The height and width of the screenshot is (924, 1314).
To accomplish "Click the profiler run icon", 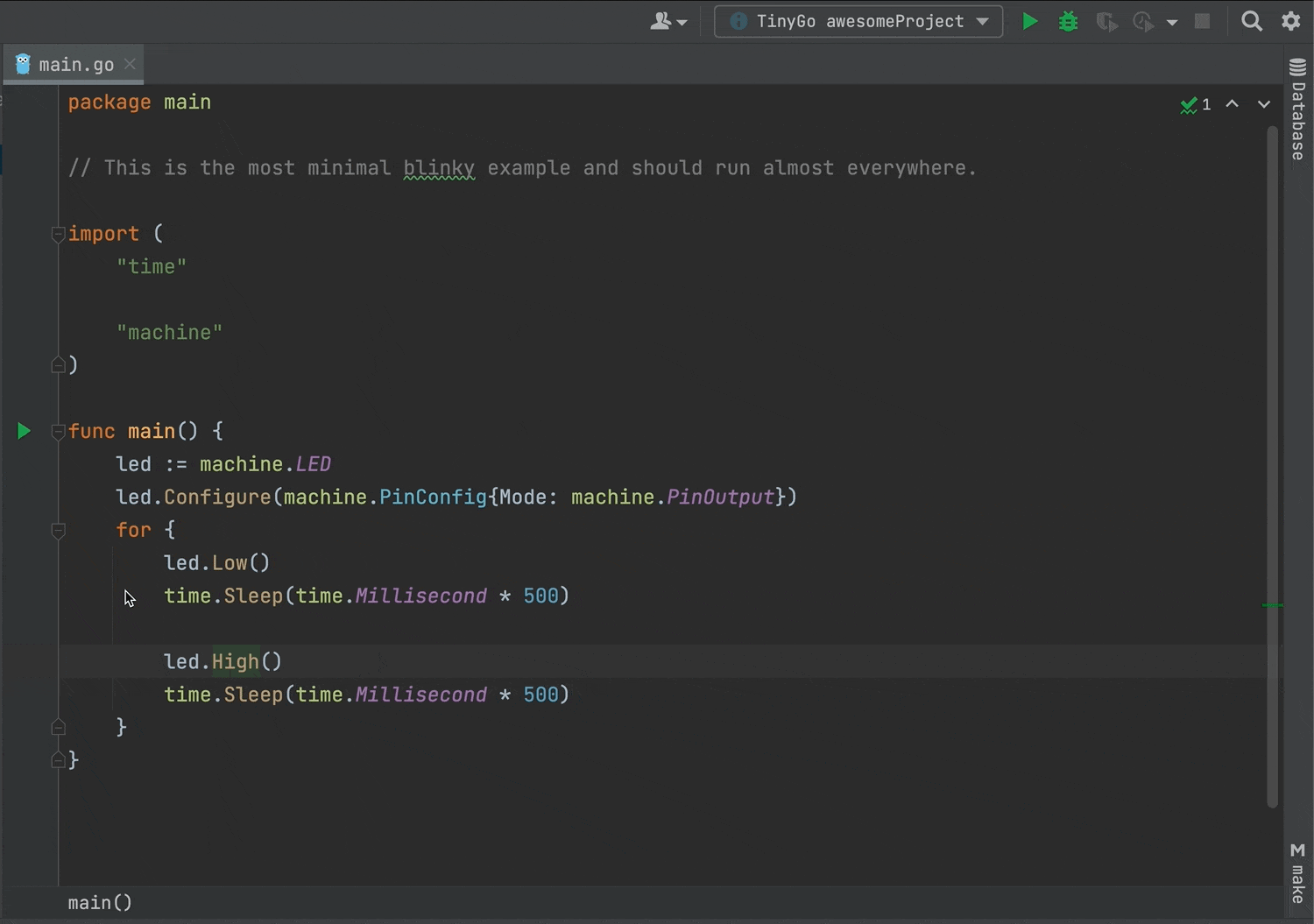I will pyautogui.click(x=1143, y=21).
